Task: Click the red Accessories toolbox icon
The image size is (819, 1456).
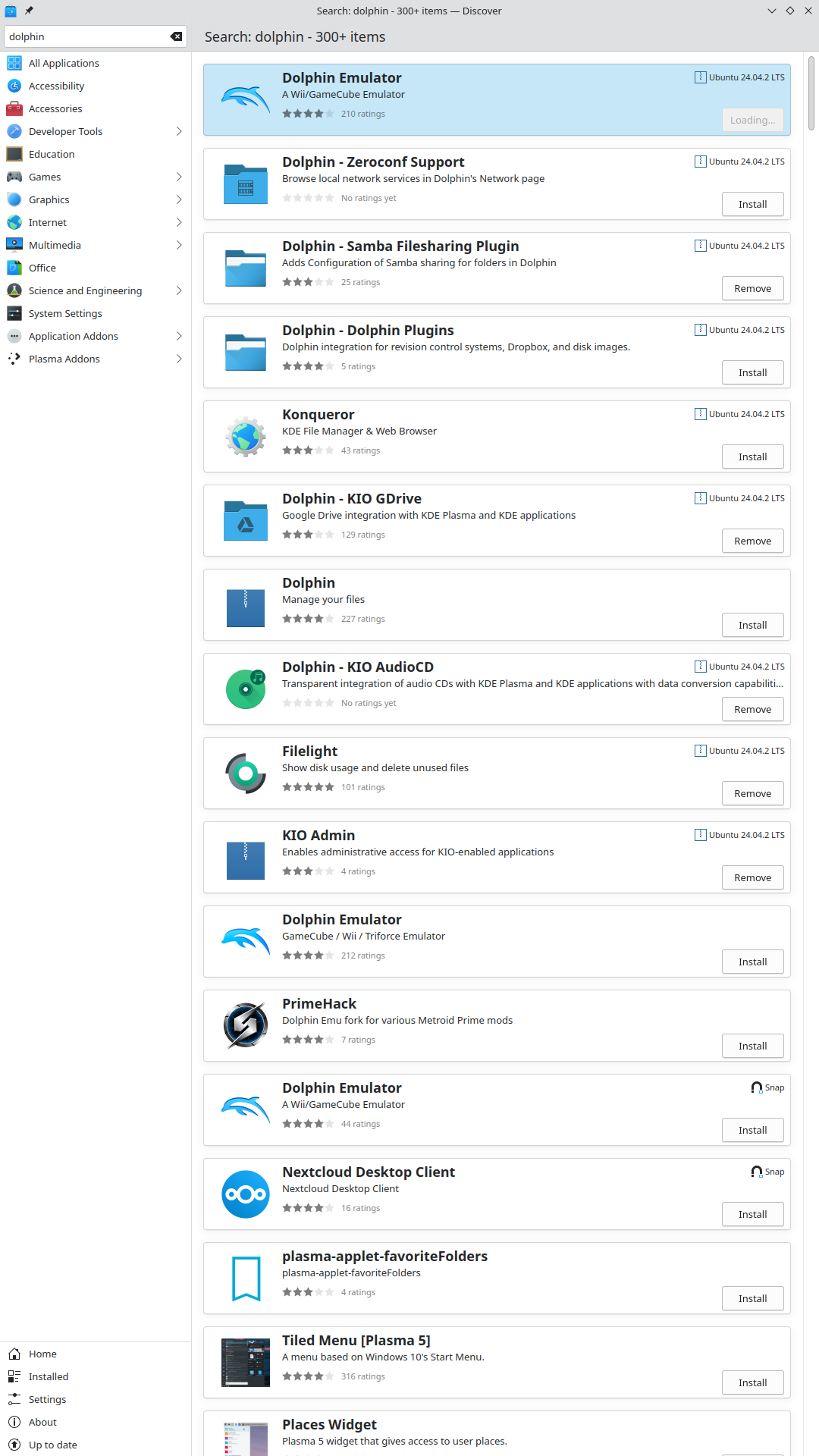Action: point(14,108)
